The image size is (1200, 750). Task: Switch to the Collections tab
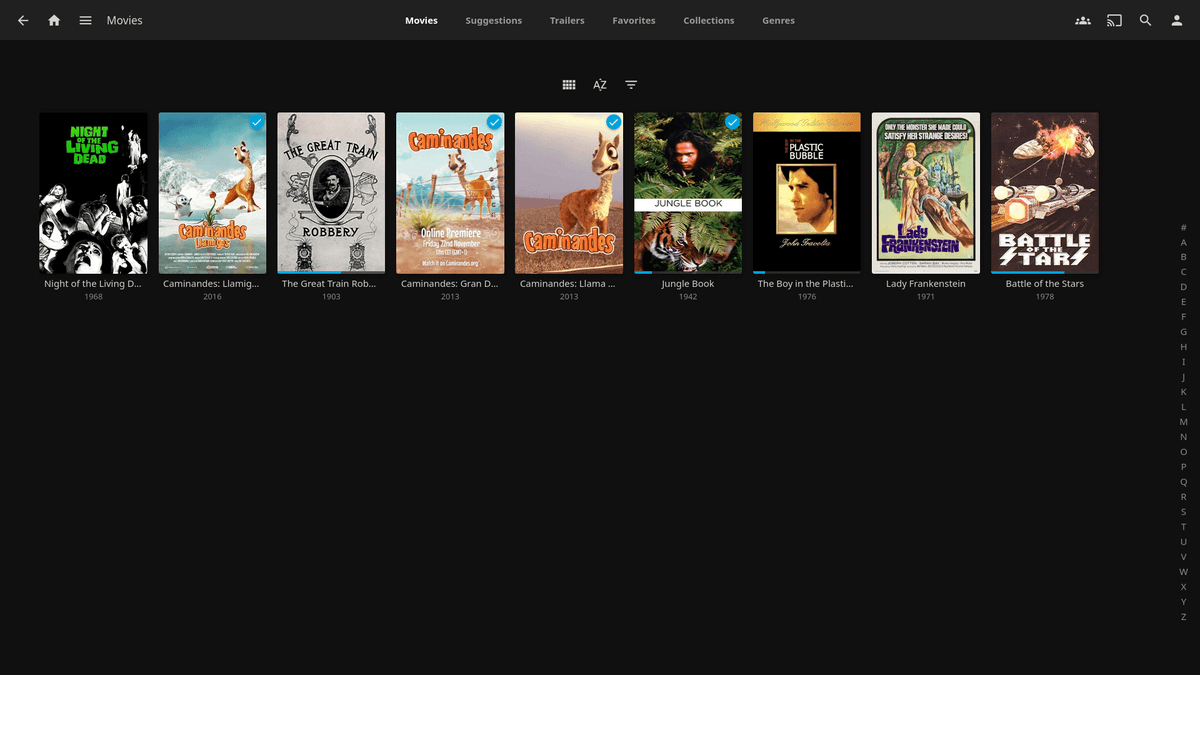point(709,20)
